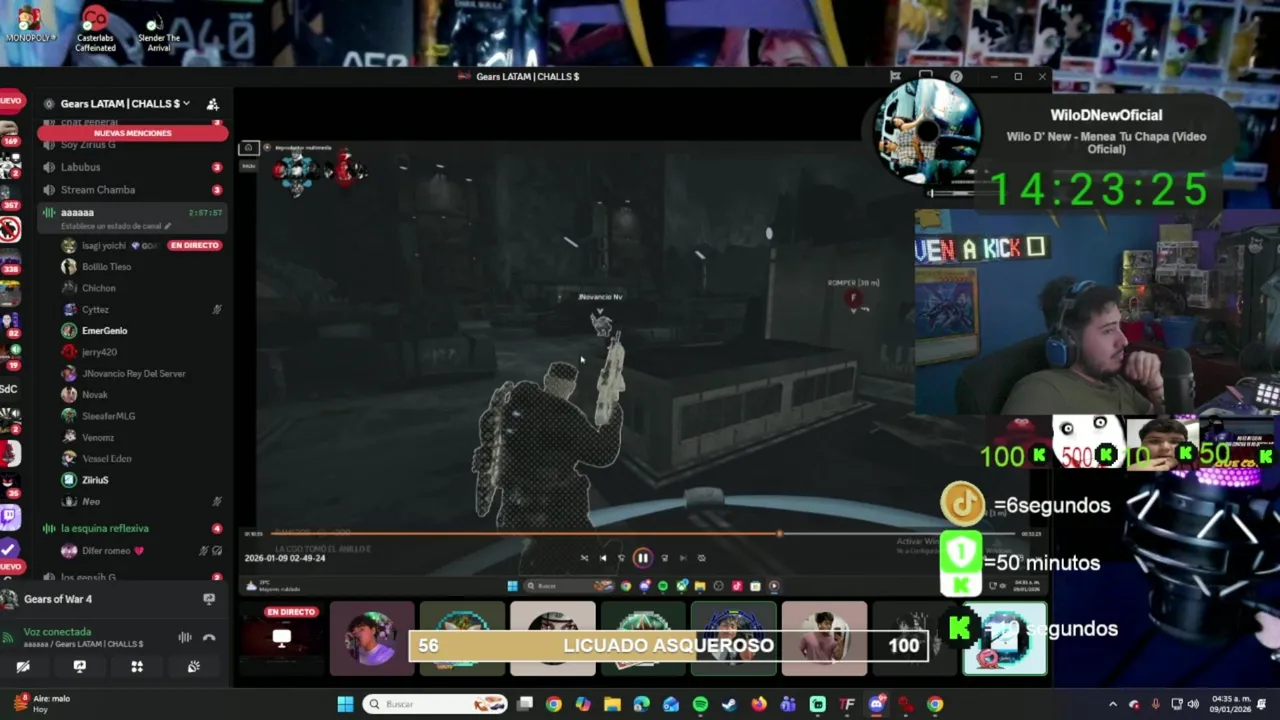Open the activities button in voice panel
Image resolution: width=1280 pixels, height=720 pixels.
(x=137, y=667)
